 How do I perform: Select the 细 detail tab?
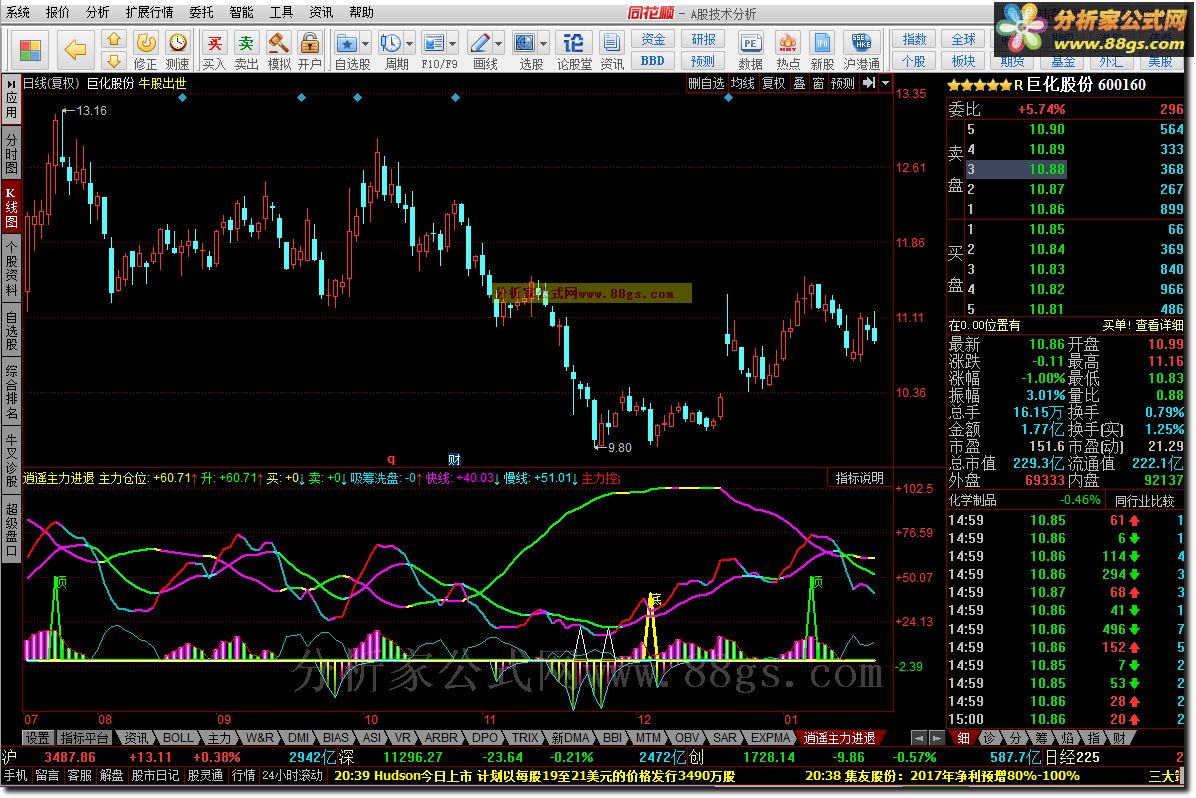pyautogui.click(x=963, y=738)
